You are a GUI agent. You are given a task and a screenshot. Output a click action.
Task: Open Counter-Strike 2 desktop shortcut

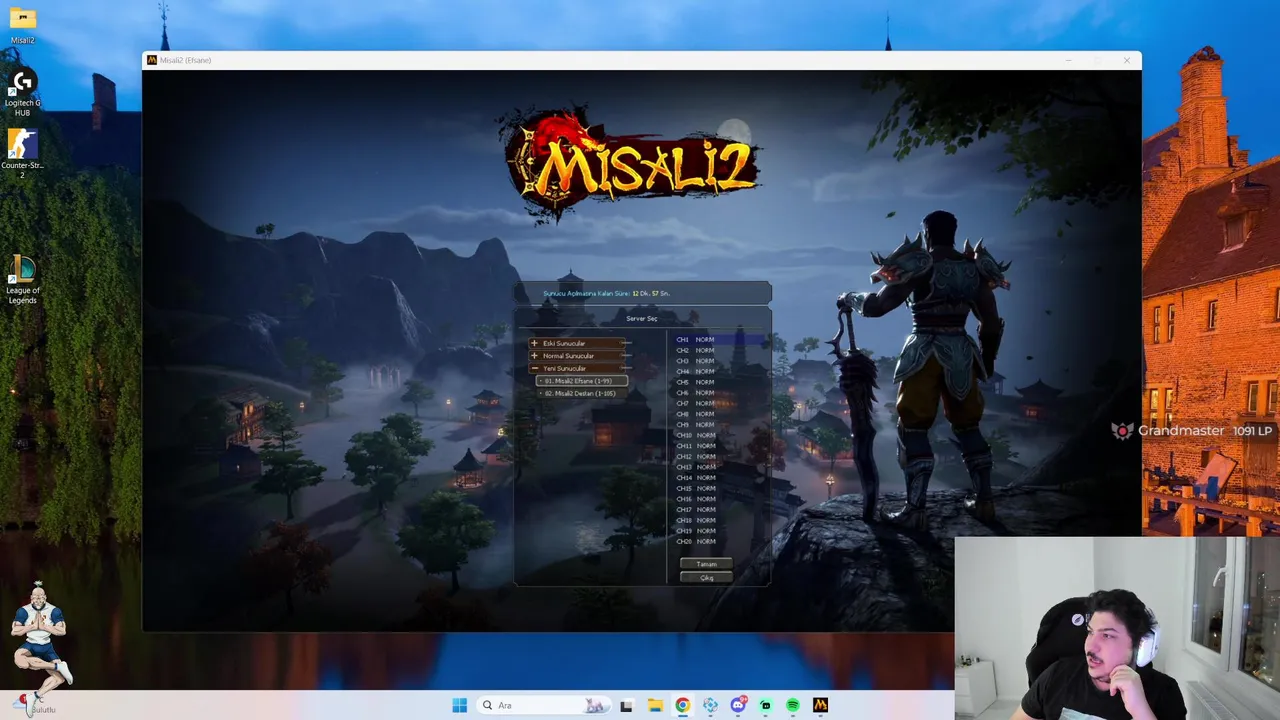(x=22, y=154)
